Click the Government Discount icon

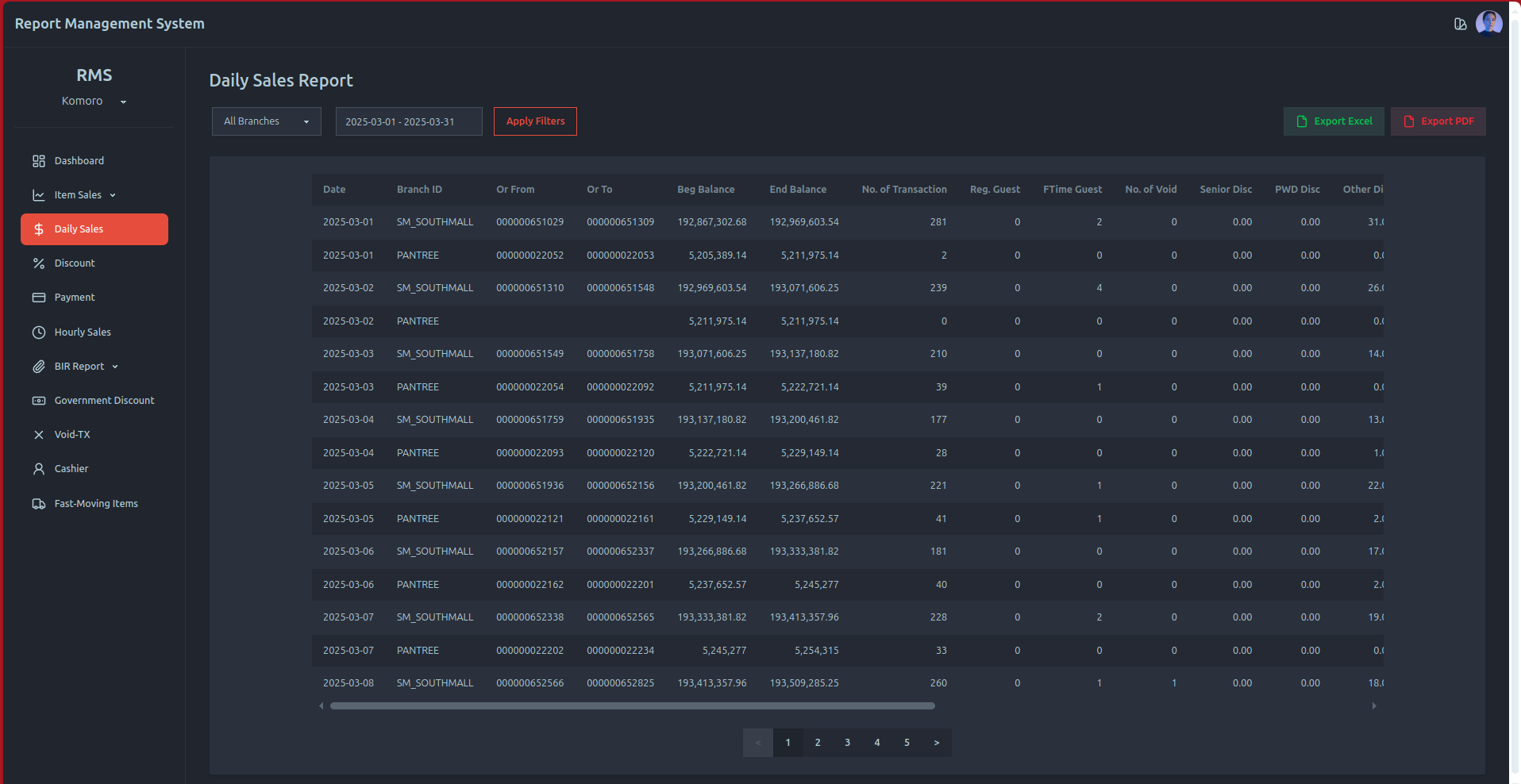(x=38, y=401)
